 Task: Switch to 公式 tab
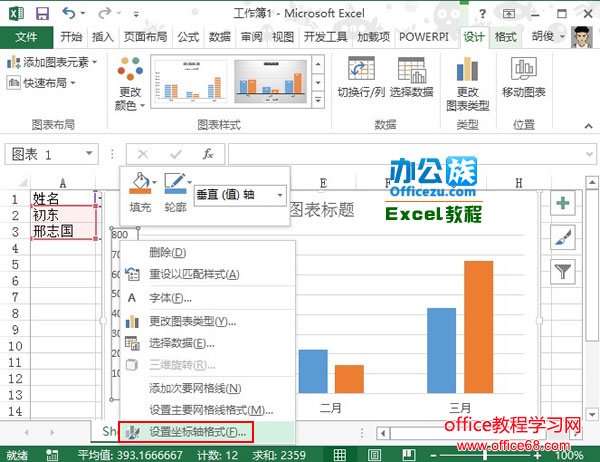coord(188,37)
